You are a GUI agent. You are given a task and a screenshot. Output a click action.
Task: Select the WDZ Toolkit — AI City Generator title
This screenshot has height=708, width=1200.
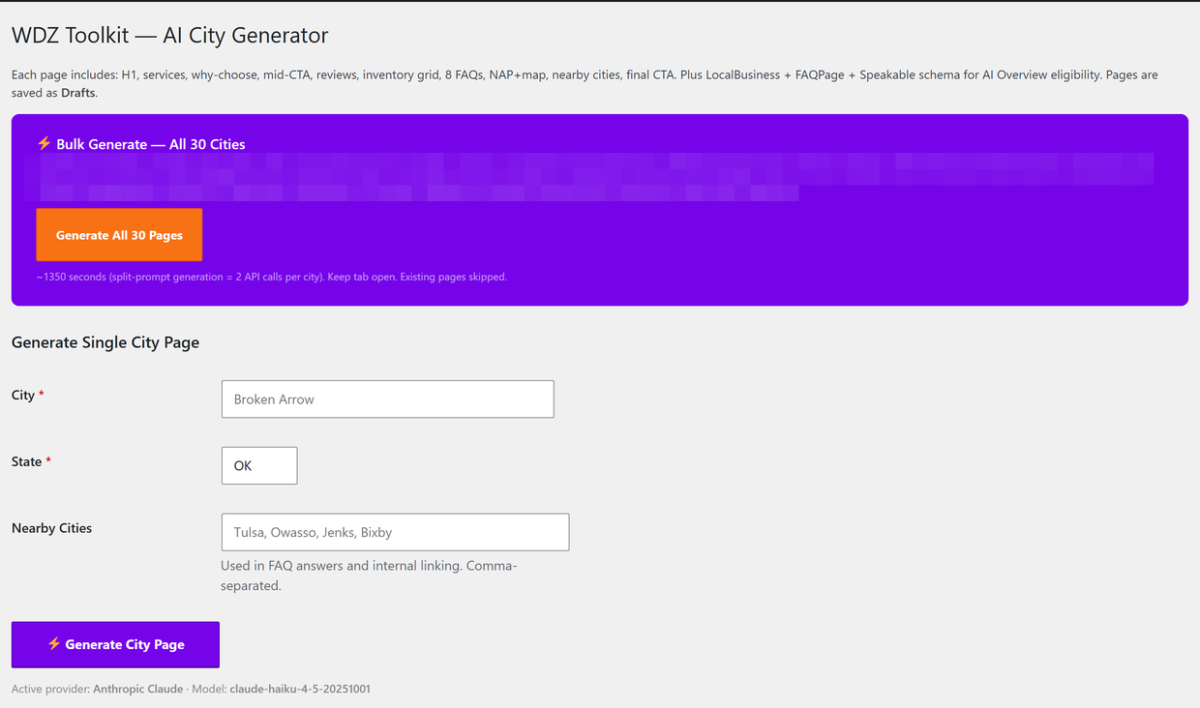[170, 35]
